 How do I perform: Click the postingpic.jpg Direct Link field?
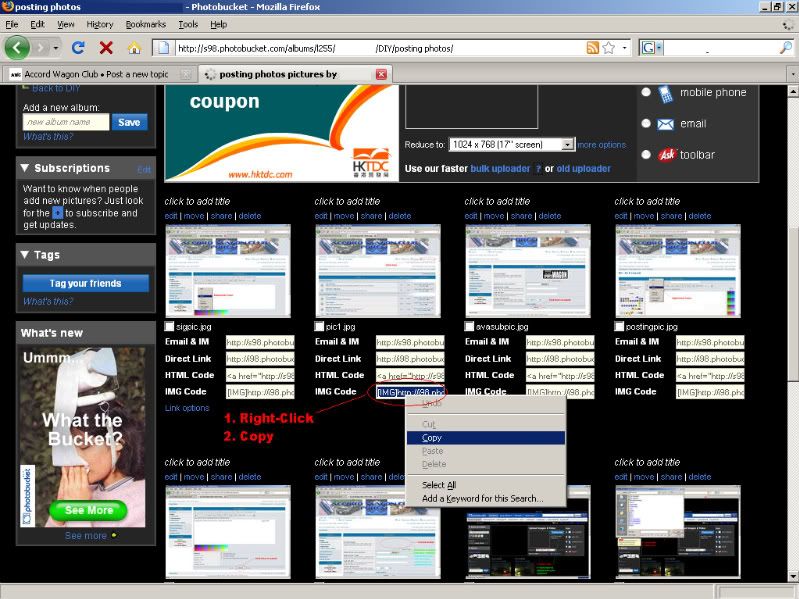coord(710,359)
